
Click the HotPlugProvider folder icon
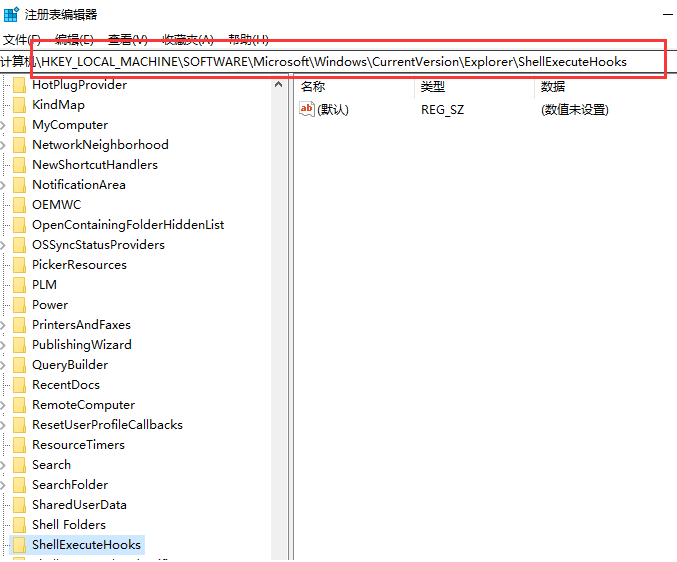19,85
